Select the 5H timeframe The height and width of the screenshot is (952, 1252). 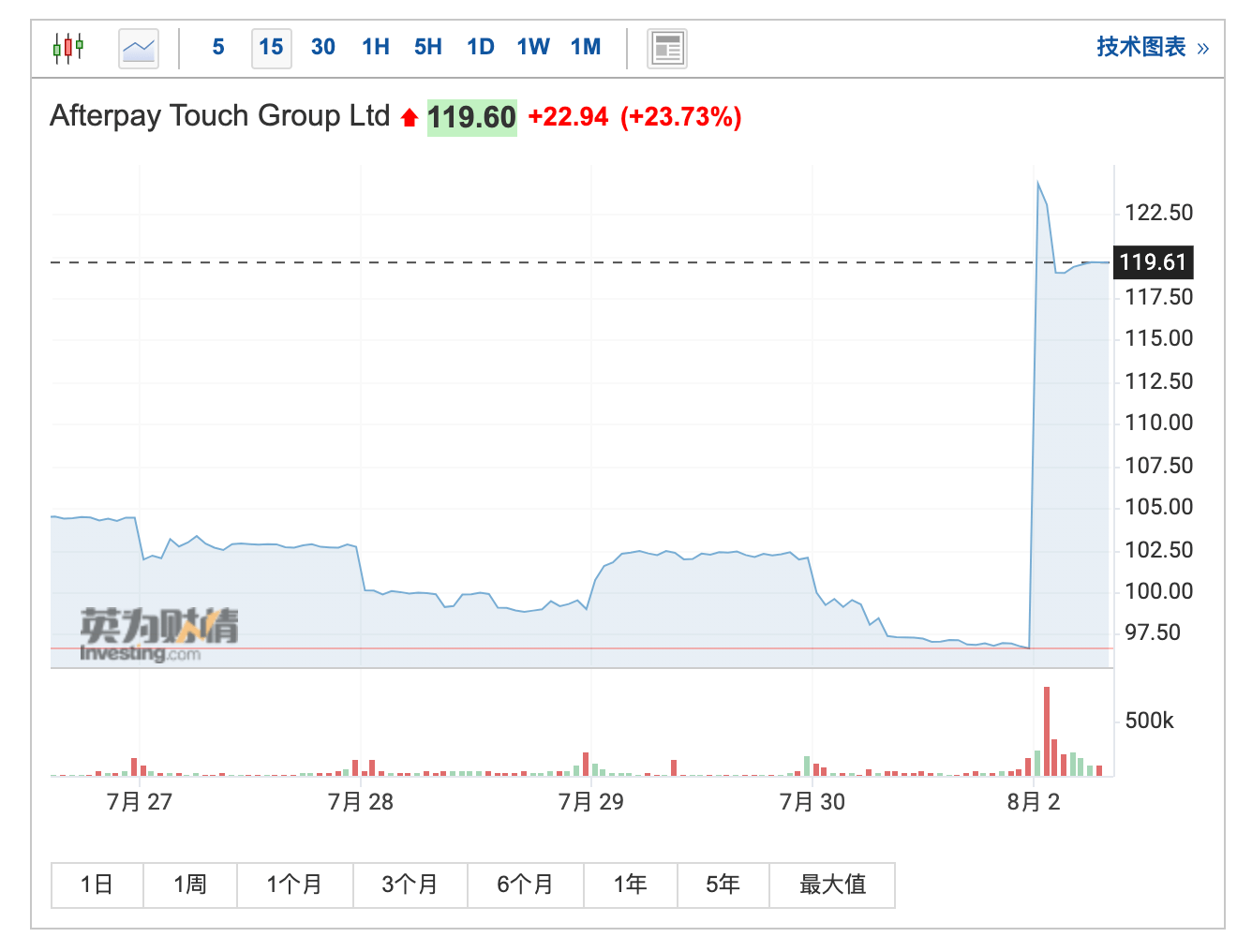coord(427,47)
